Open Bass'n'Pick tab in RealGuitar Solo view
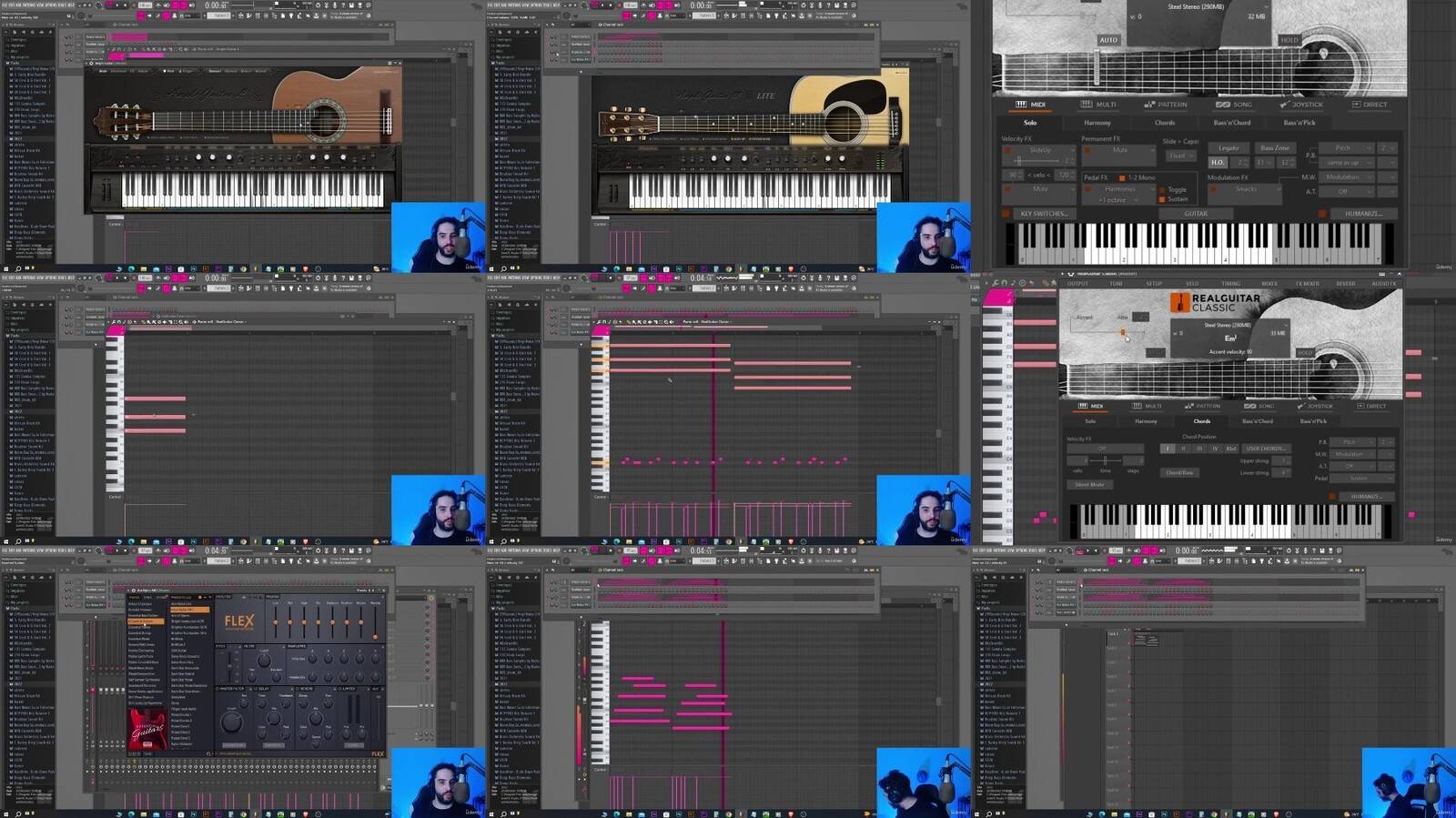Image resolution: width=1456 pixels, height=818 pixels. click(1299, 123)
